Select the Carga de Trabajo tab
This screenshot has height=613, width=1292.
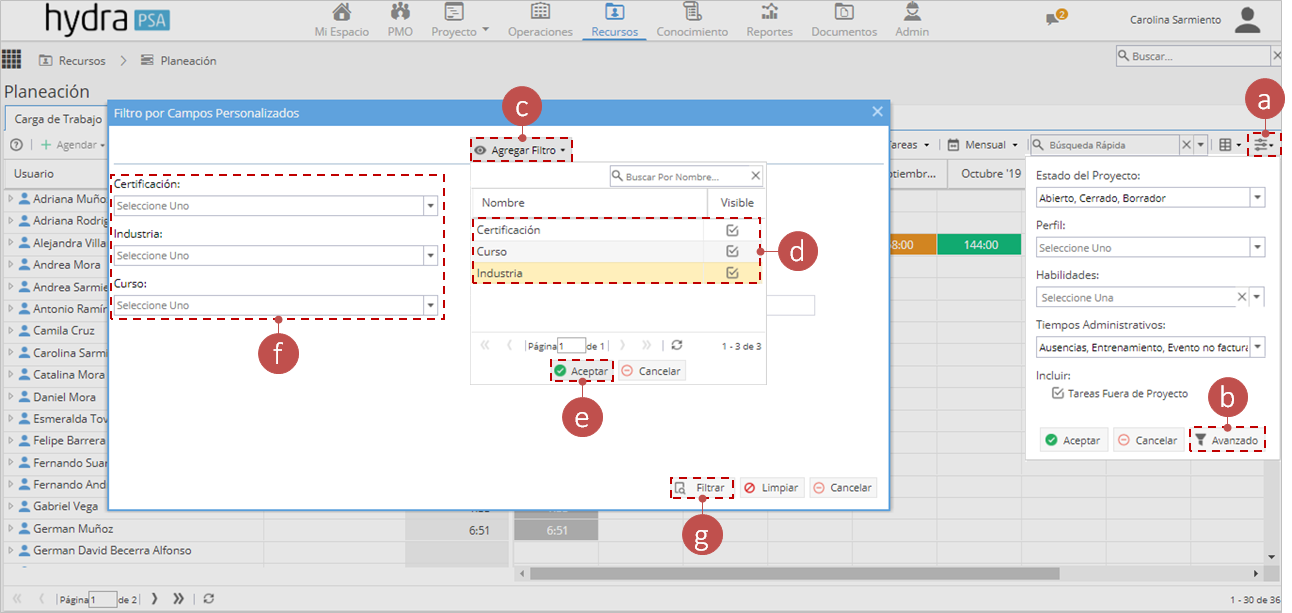[x=58, y=119]
